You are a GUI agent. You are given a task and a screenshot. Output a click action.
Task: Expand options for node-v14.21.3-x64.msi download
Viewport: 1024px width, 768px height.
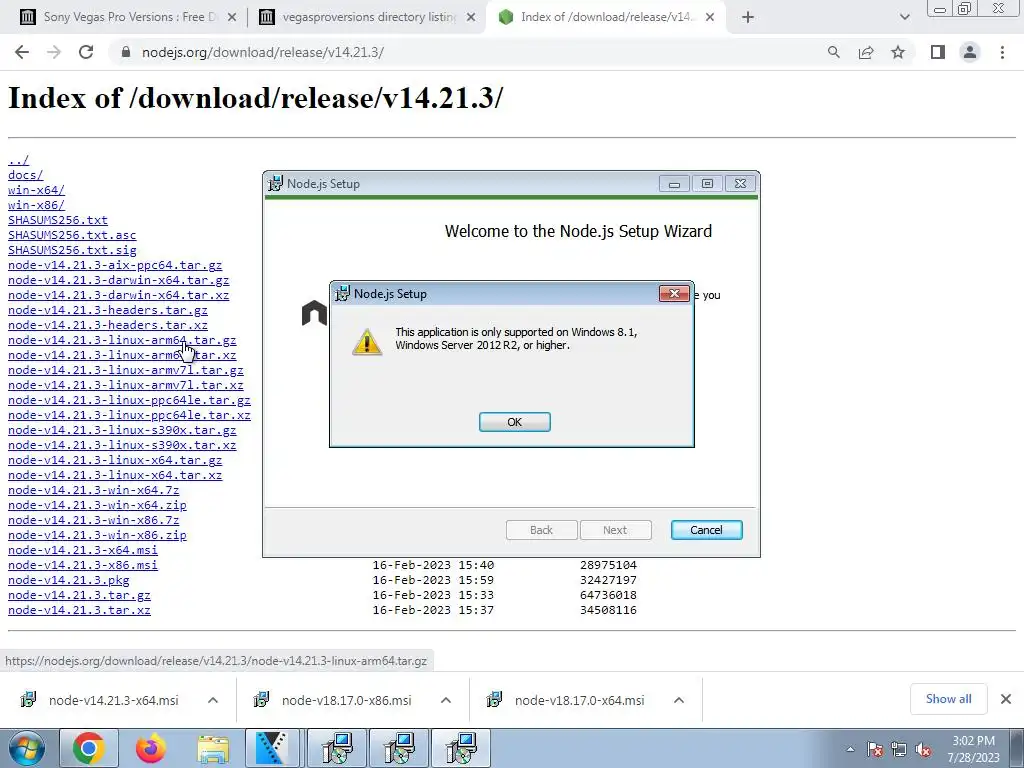click(x=213, y=700)
